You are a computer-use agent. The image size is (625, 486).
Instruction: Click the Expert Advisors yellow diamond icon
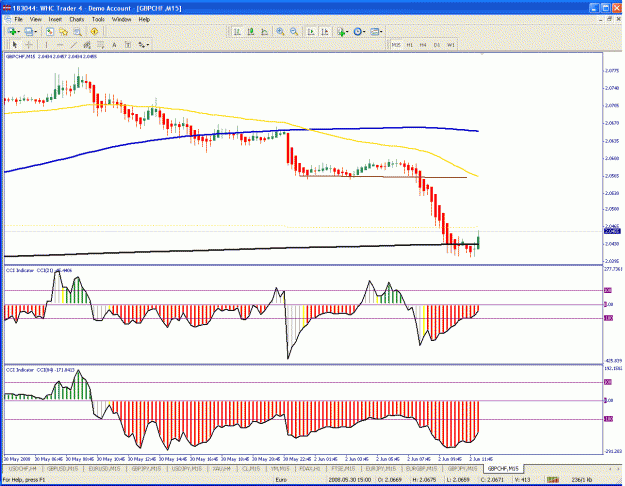(x=94, y=31)
